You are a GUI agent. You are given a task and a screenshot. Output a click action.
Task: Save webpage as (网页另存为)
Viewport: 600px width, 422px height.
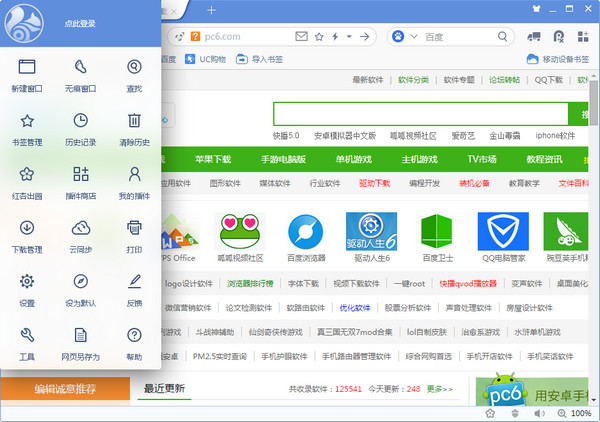point(80,344)
